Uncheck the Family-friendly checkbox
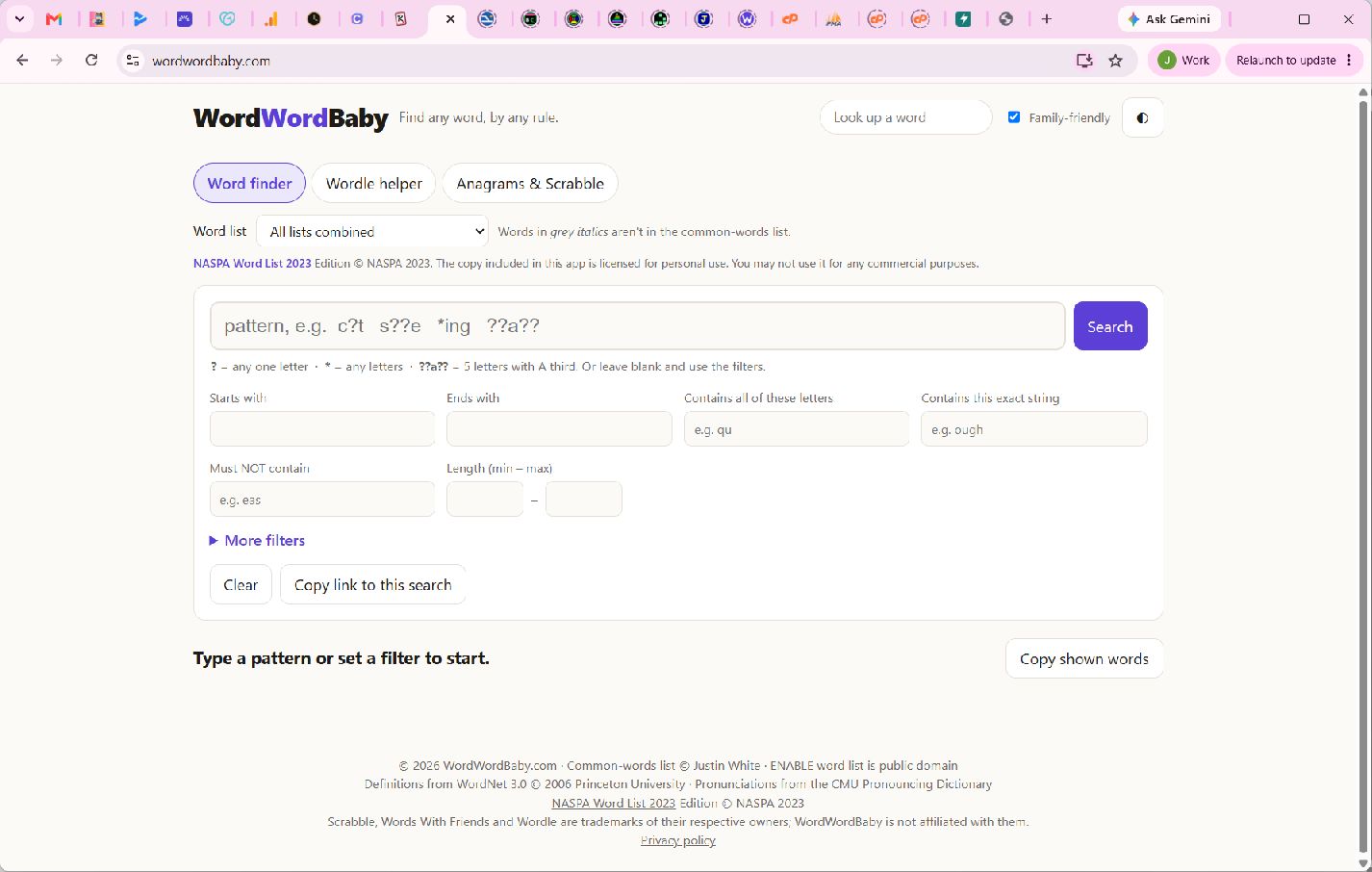The height and width of the screenshot is (872, 1372). (1014, 117)
